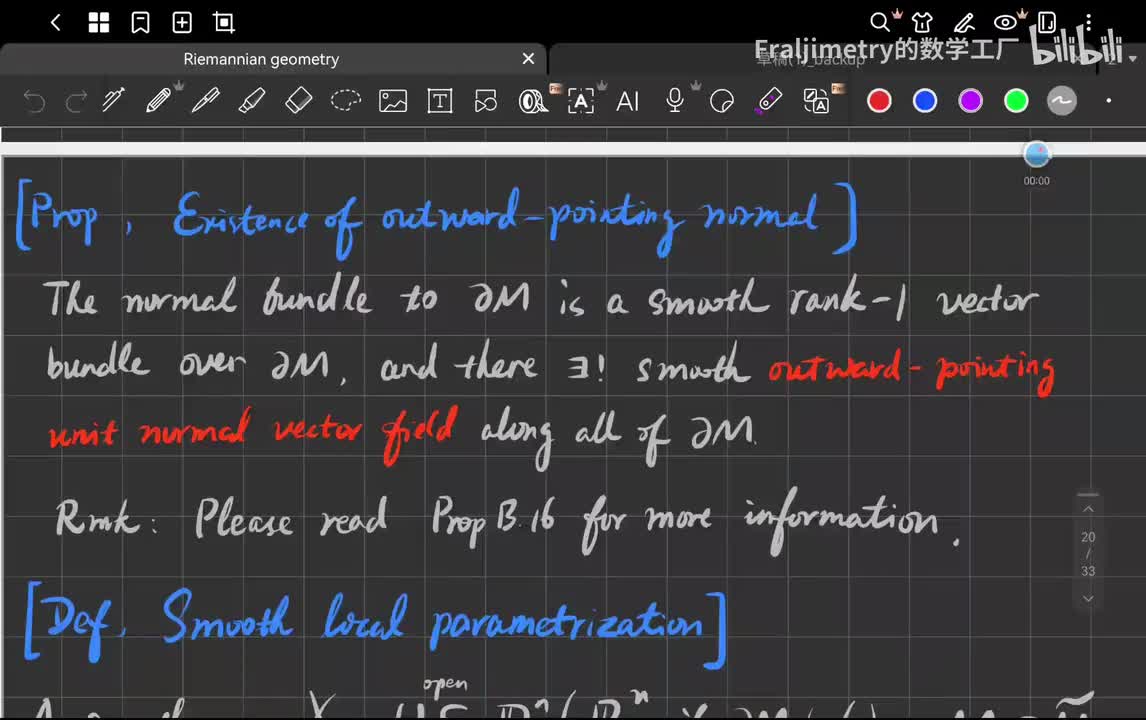Click the 00:00 timer label
The width and height of the screenshot is (1146, 720).
point(1036,181)
